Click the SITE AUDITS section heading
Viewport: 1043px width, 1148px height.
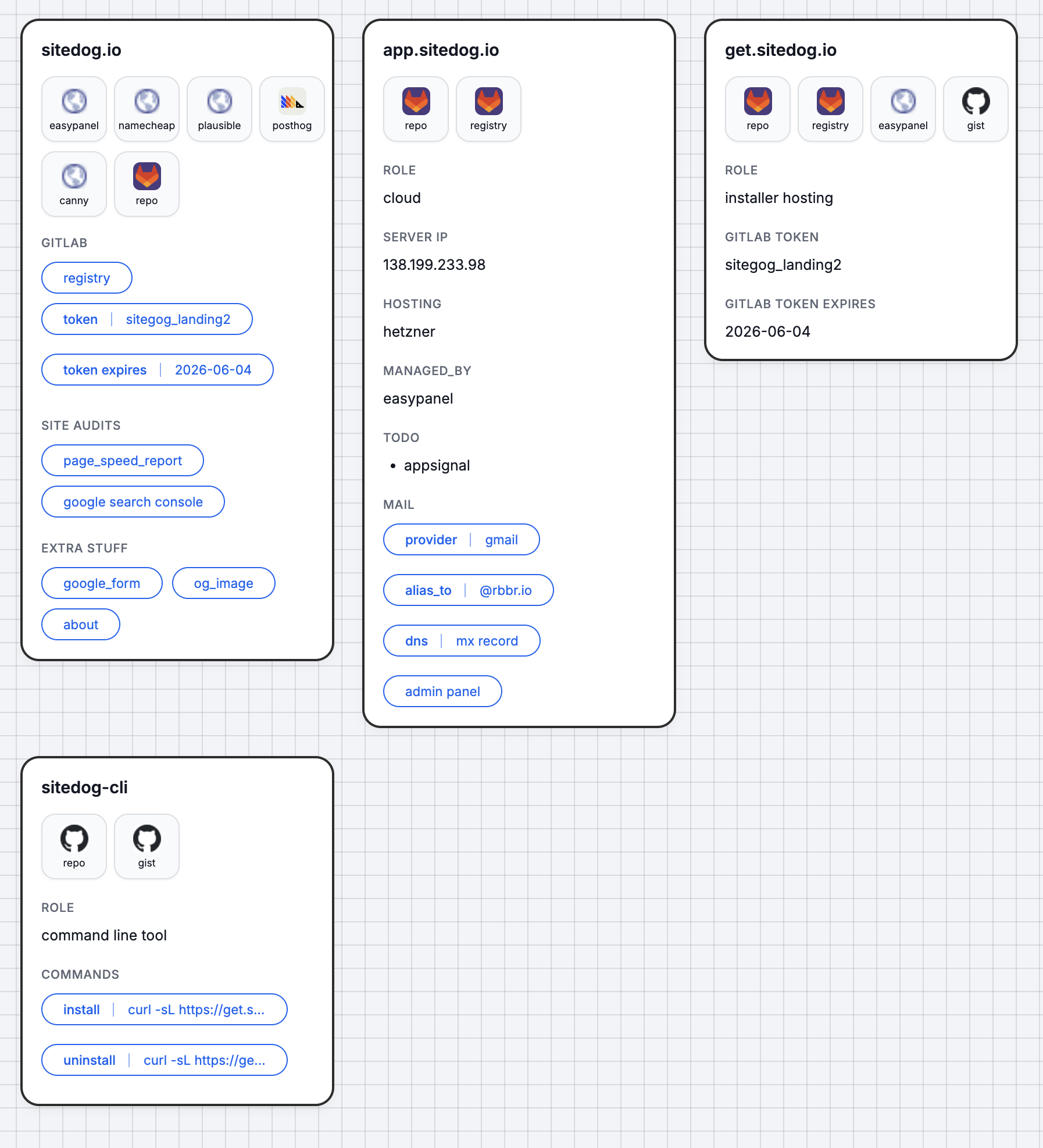[81, 425]
